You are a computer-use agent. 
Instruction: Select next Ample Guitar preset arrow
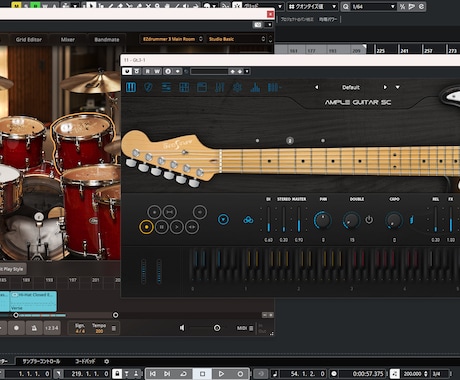[385, 87]
